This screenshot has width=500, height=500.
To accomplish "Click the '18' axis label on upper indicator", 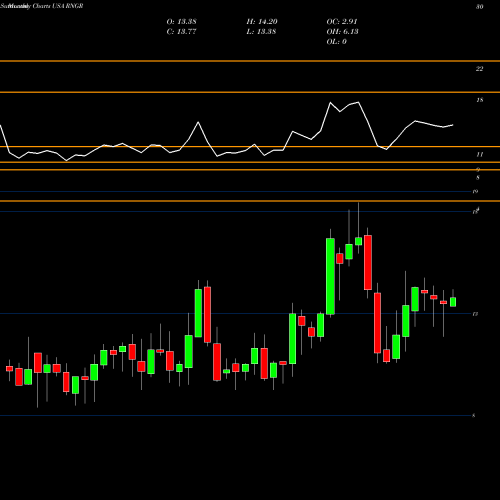I will click(x=480, y=100).
